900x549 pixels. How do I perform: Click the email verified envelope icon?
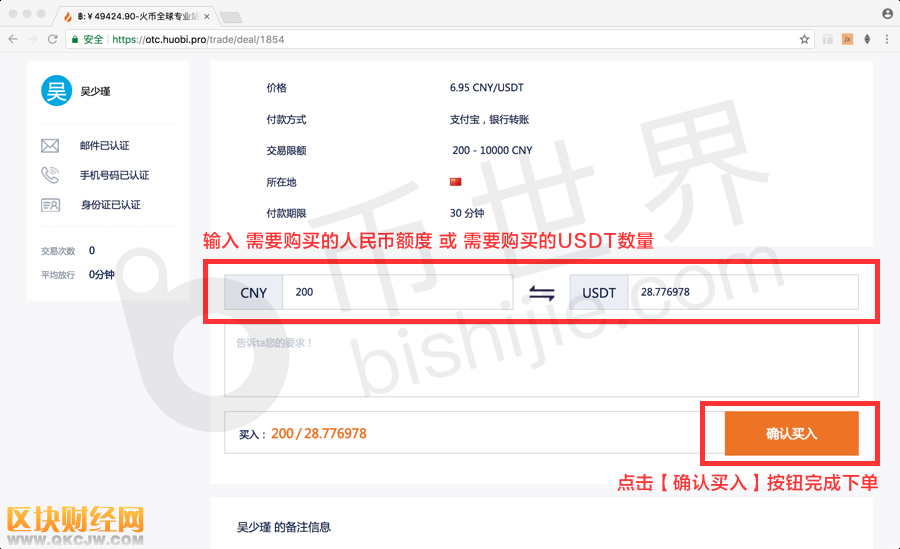pos(50,146)
